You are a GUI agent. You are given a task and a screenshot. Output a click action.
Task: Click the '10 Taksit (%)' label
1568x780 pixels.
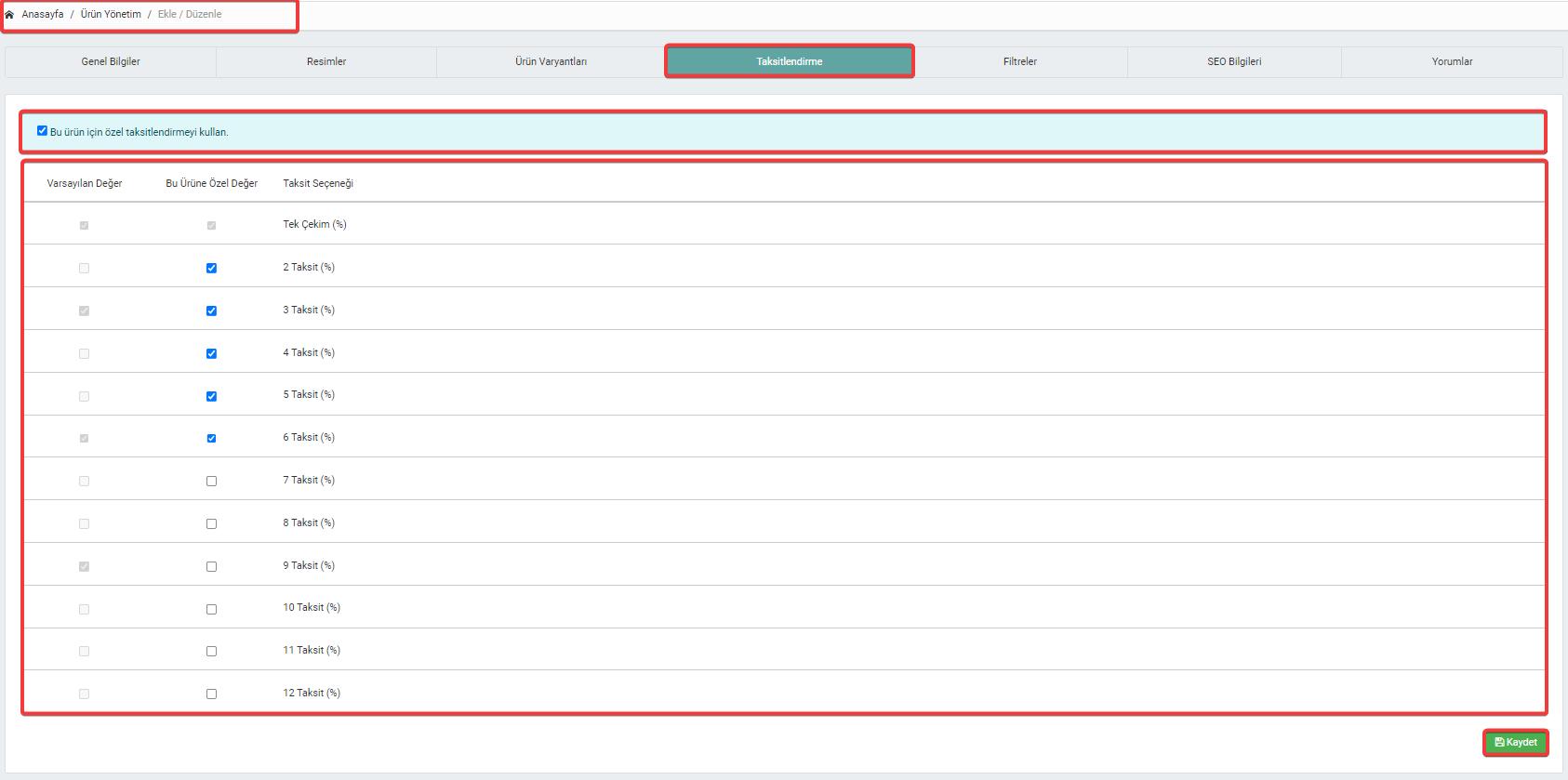click(x=312, y=607)
